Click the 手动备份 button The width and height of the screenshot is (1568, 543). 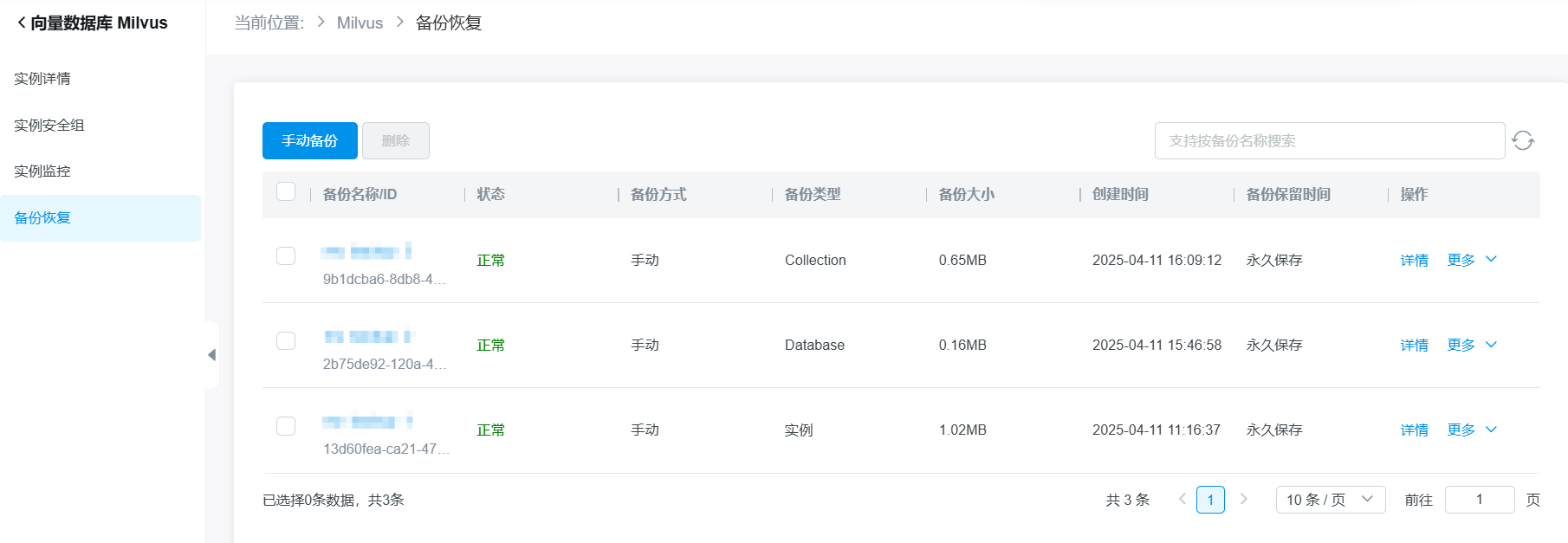click(309, 141)
